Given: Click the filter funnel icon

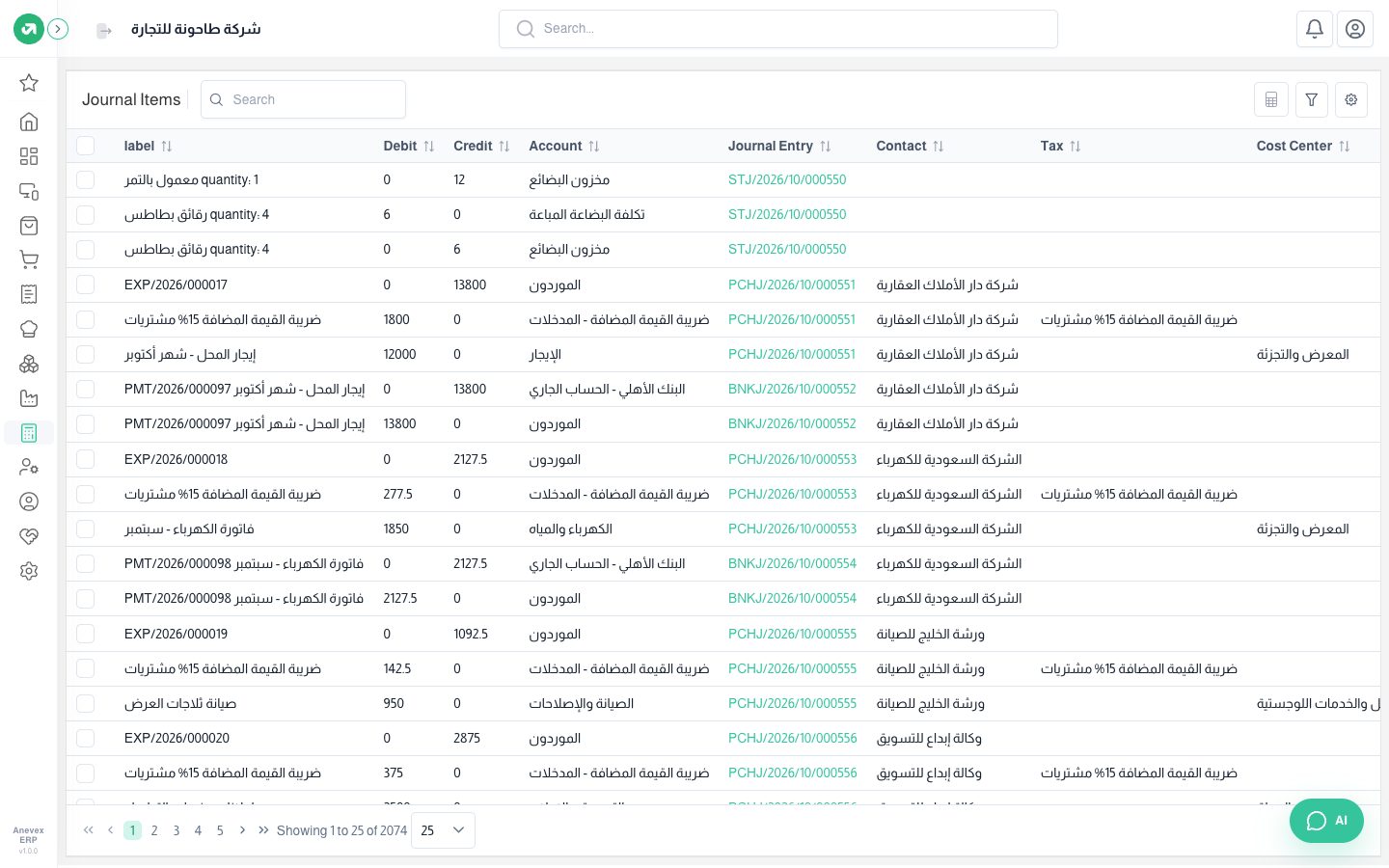Looking at the screenshot, I should click(1312, 99).
